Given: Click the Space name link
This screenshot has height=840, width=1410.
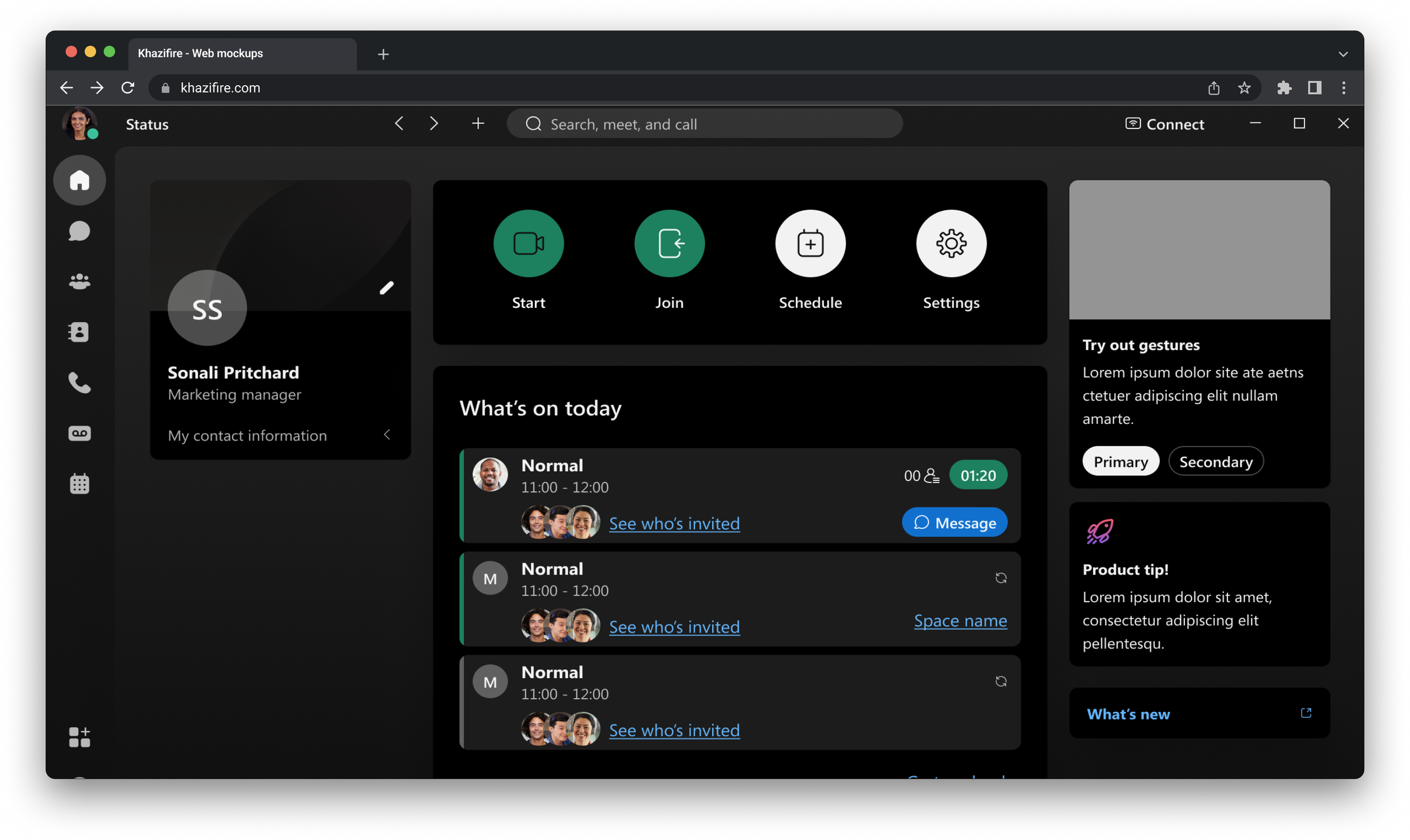Looking at the screenshot, I should 960,621.
